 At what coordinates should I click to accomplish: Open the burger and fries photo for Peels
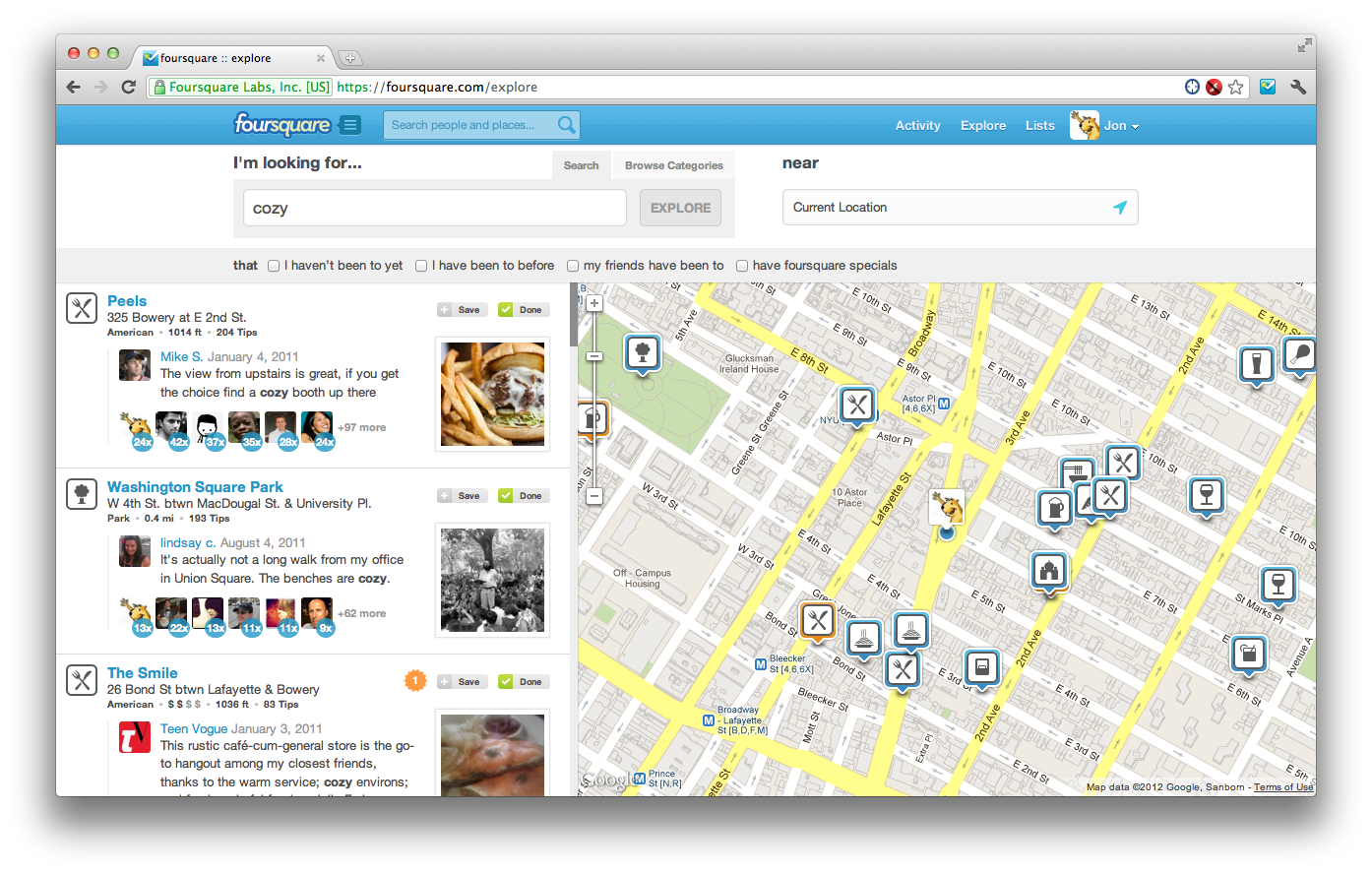pyautogui.click(x=493, y=394)
